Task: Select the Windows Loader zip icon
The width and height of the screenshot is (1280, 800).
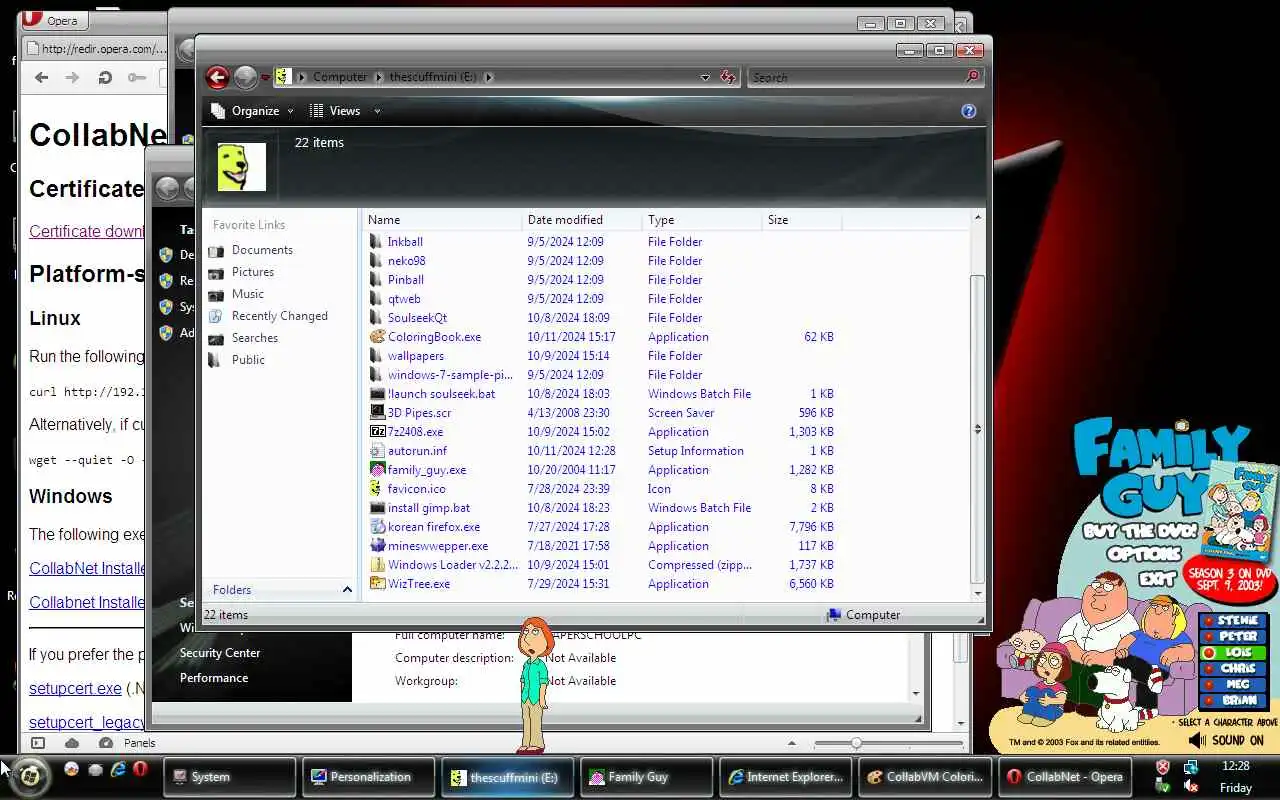Action: pos(377,564)
